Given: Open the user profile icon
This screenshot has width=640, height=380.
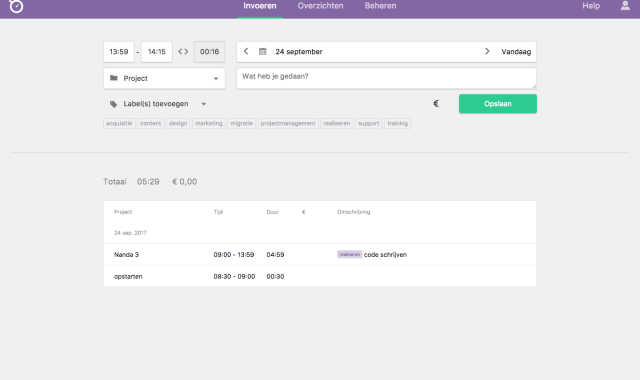Looking at the screenshot, I should coord(625,5).
